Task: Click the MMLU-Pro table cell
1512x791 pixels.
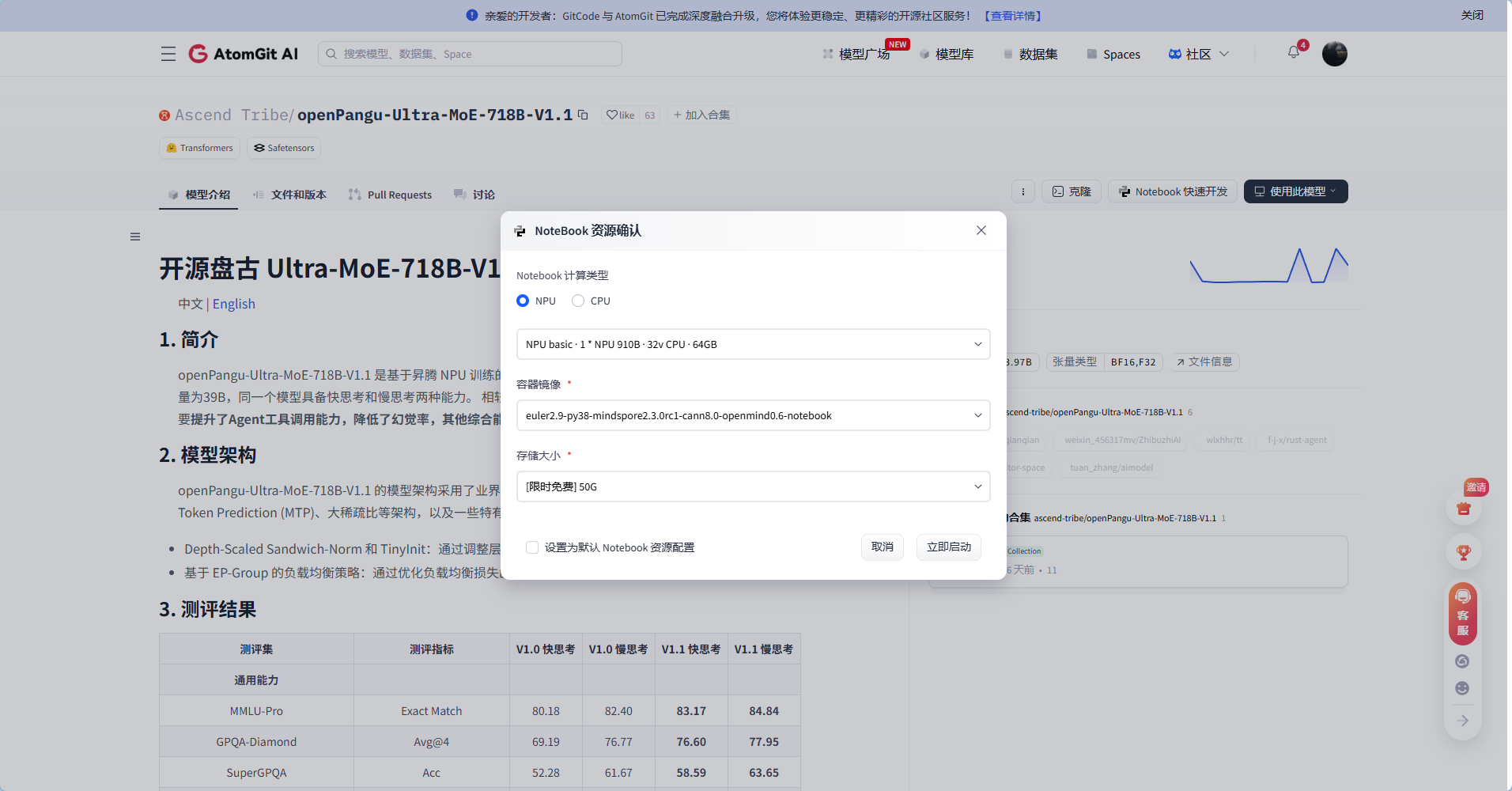Action: tap(256, 710)
